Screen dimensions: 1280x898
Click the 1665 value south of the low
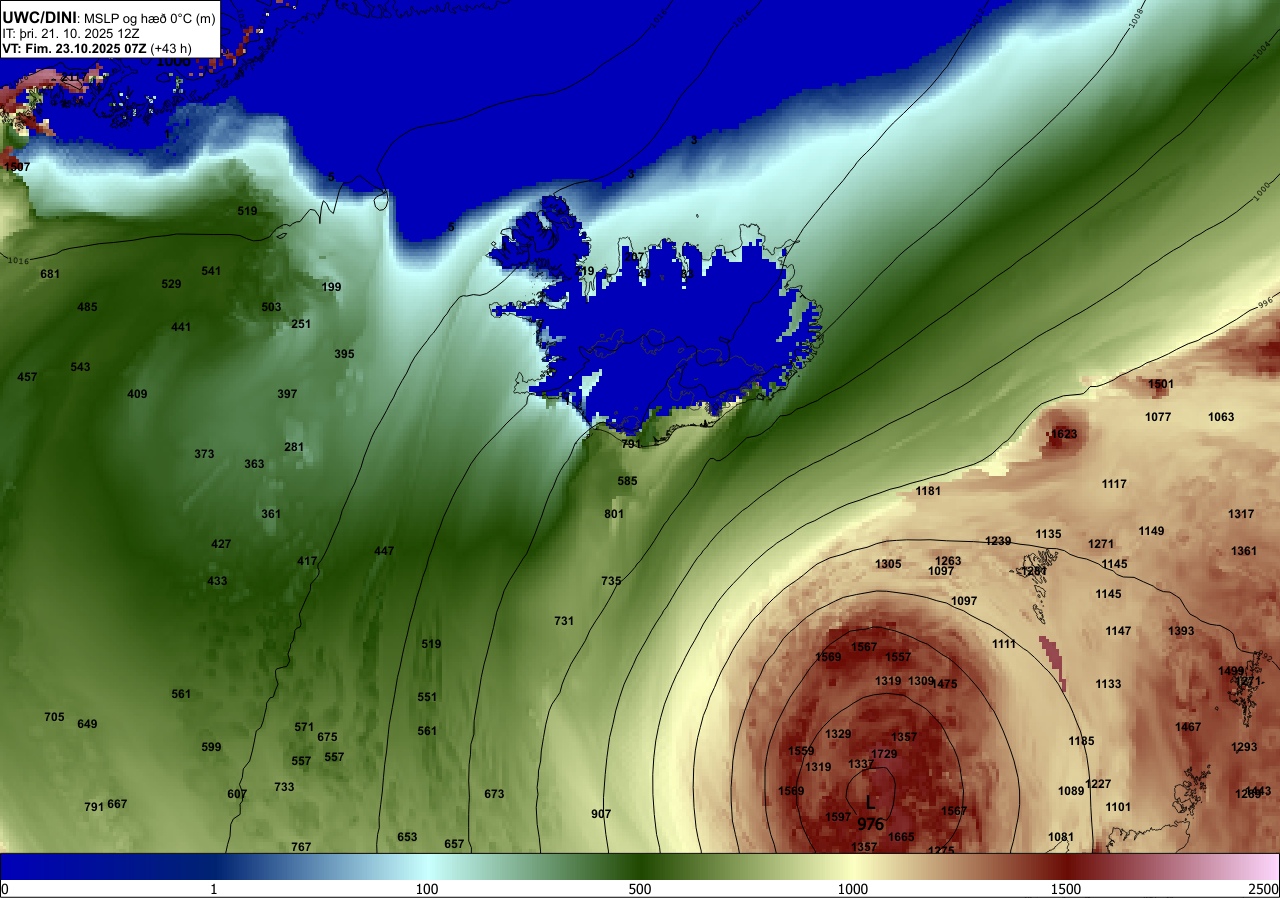tap(901, 837)
